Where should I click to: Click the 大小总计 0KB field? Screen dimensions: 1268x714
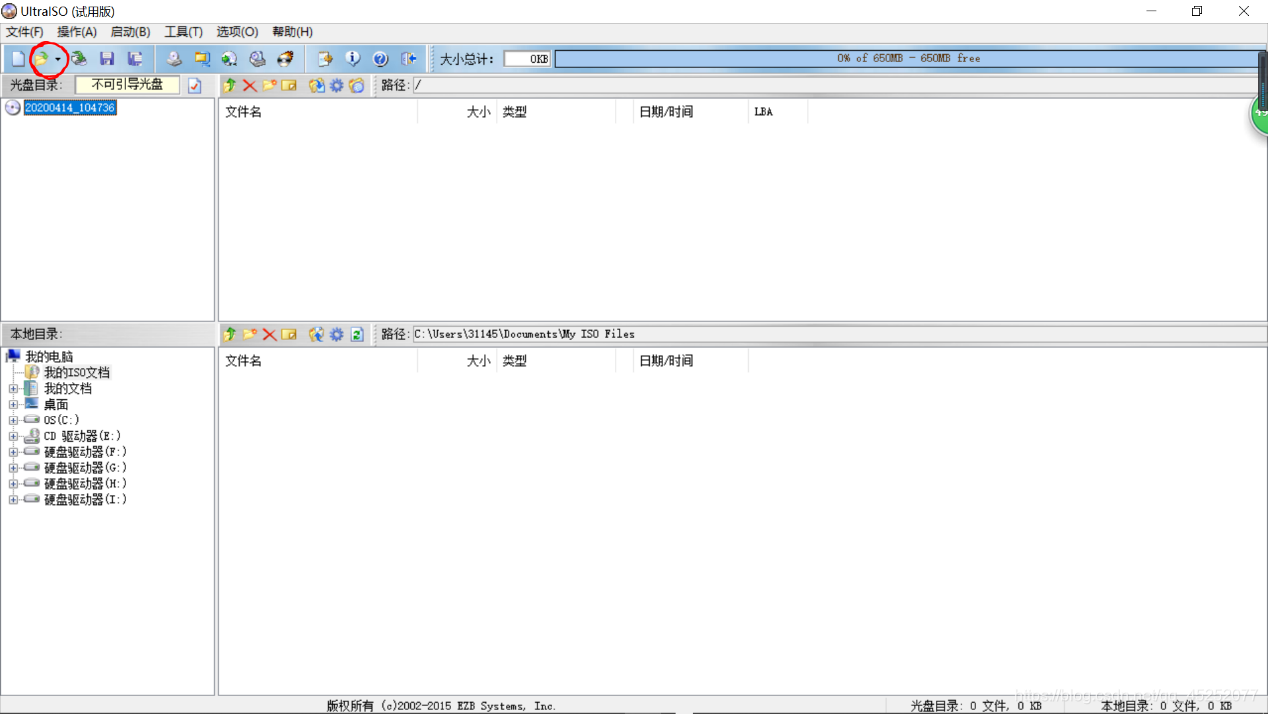pyautogui.click(x=526, y=59)
